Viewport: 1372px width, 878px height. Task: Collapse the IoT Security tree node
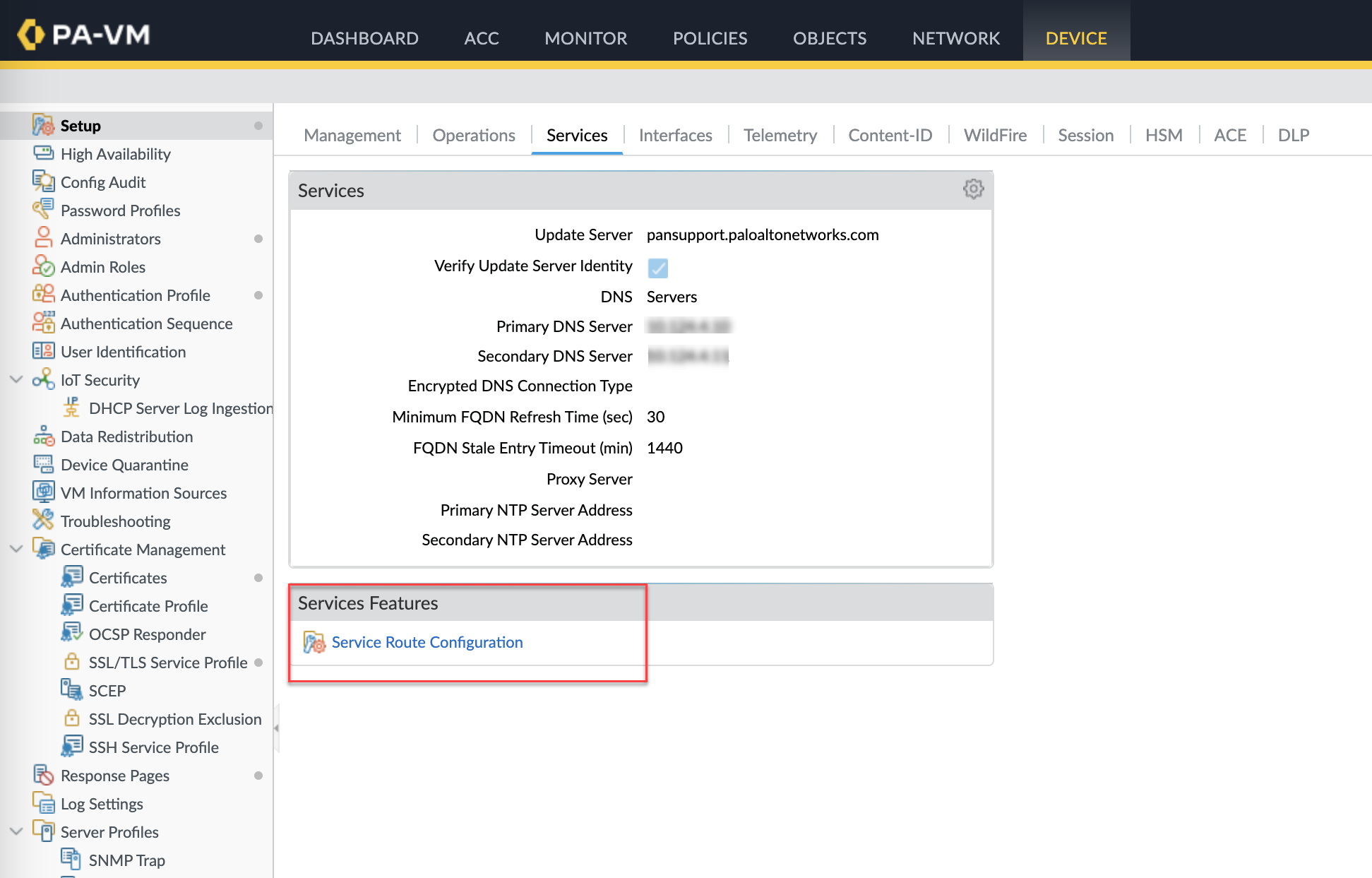pyautogui.click(x=16, y=379)
